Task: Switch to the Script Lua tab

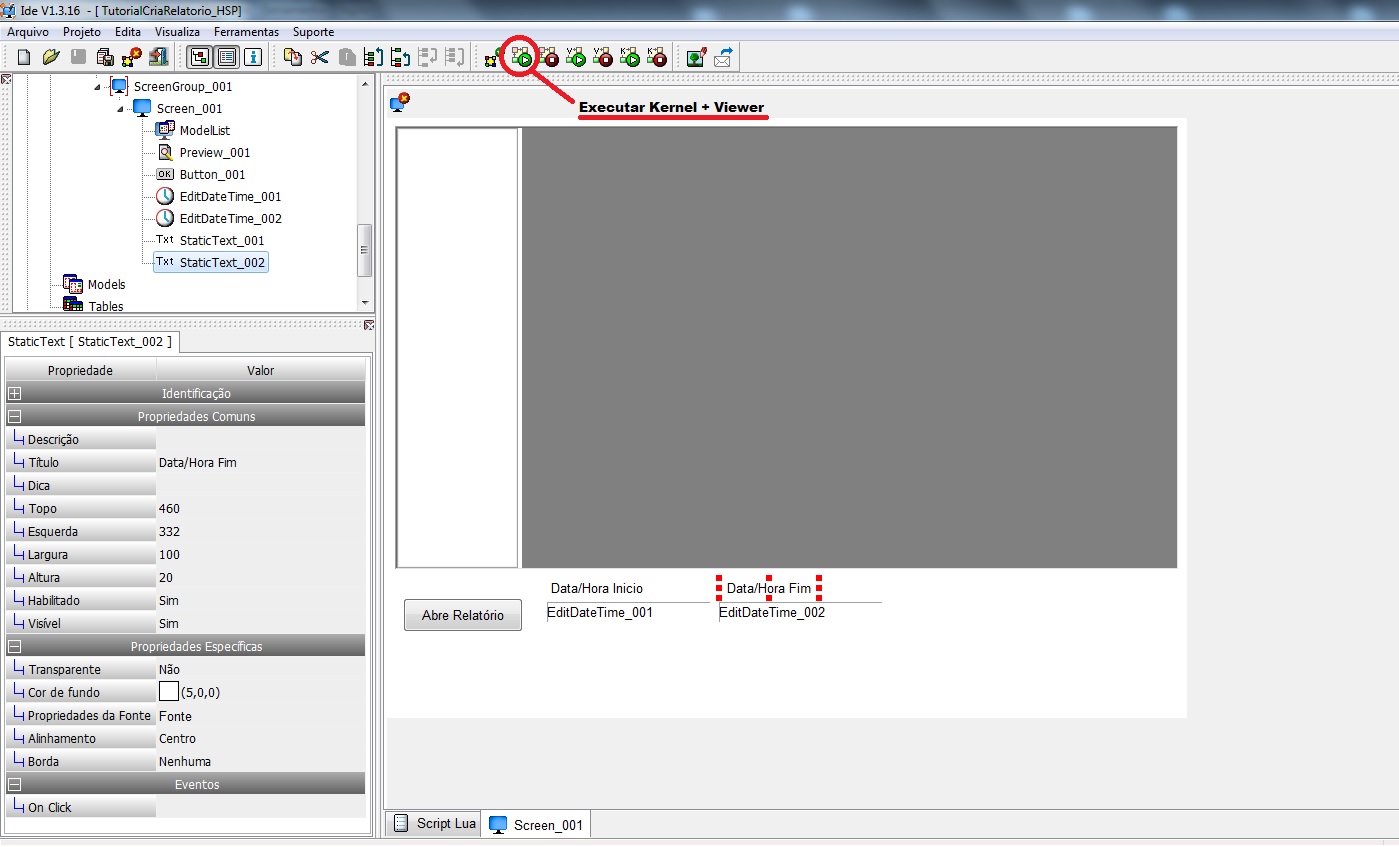Action: click(434, 823)
